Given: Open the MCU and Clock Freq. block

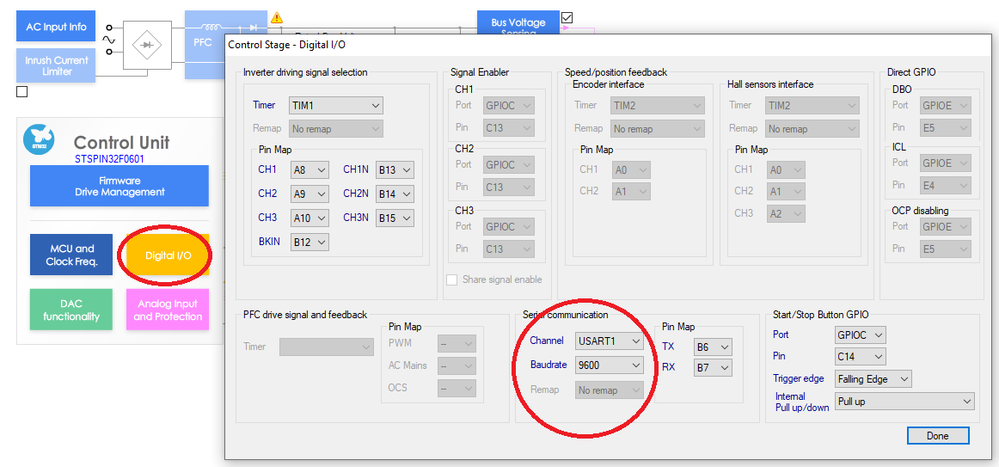Looking at the screenshot, I should 71,255.
